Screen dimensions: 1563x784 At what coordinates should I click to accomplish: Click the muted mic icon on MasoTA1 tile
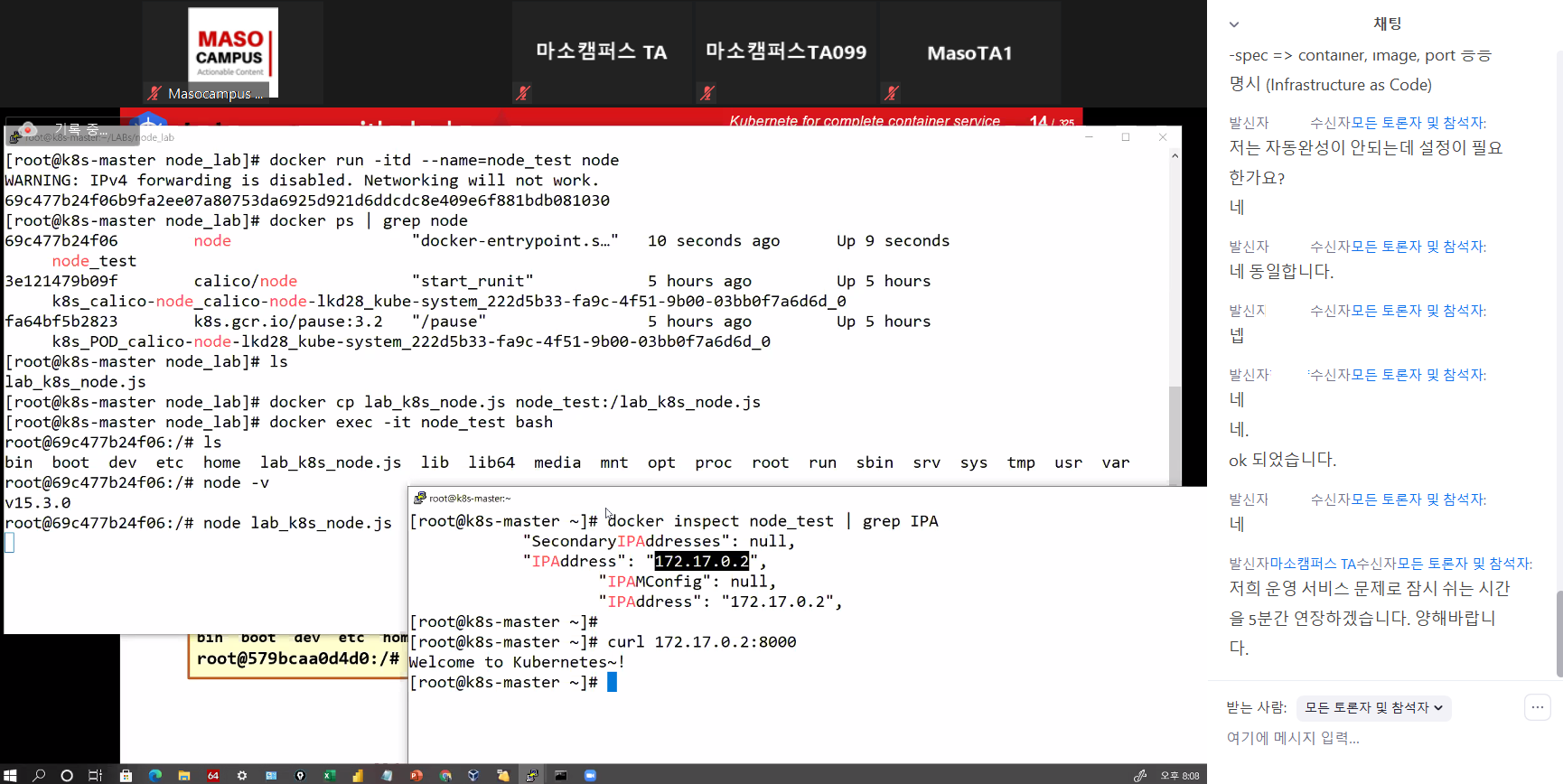pos(892,92)
